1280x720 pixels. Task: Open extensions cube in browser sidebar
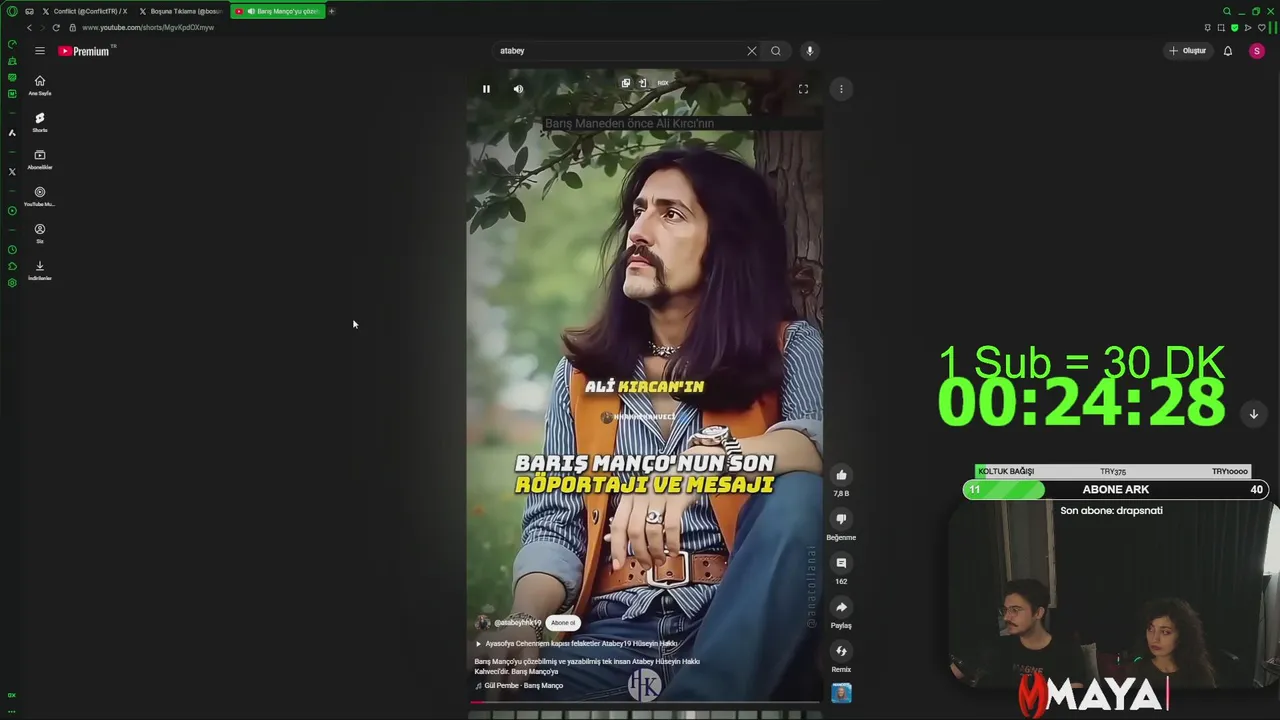12,266
